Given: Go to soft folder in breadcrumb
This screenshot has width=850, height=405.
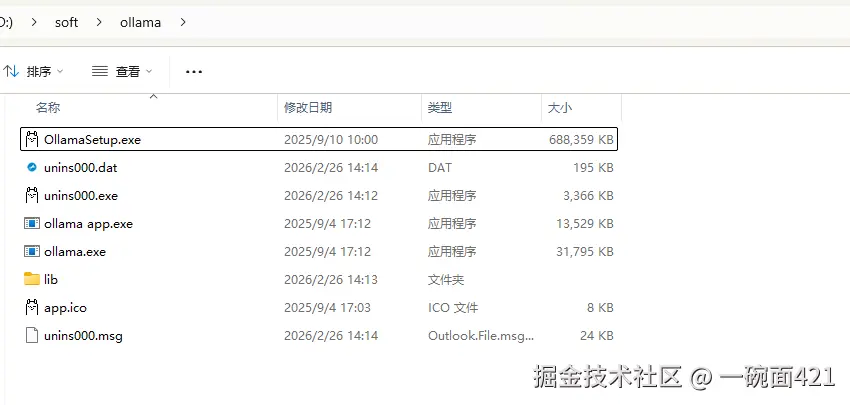Looking at the screenshot, I should coord(67,22).
